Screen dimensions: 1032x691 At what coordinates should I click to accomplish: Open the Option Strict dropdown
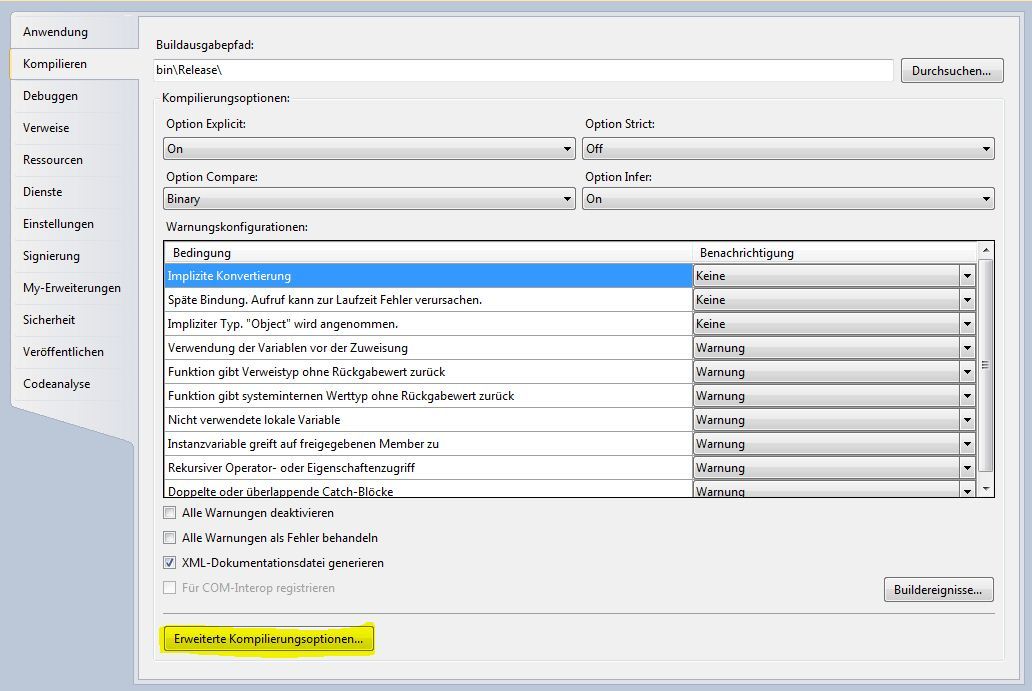(788, 149)
